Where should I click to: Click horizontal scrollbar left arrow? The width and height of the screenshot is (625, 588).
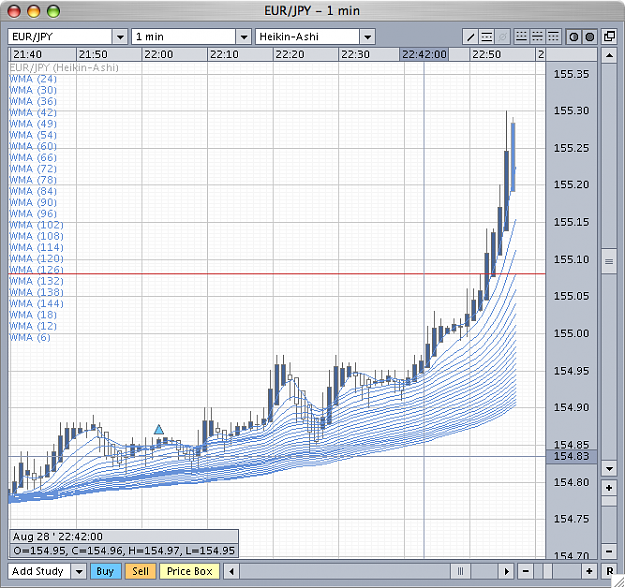click(x=231, y=572)
